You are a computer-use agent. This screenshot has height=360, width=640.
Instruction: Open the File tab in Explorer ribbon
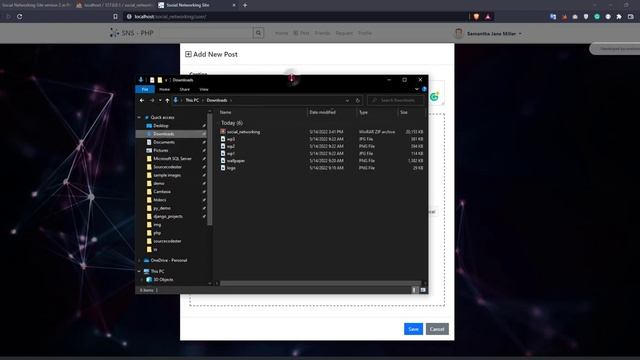point(145,89)
